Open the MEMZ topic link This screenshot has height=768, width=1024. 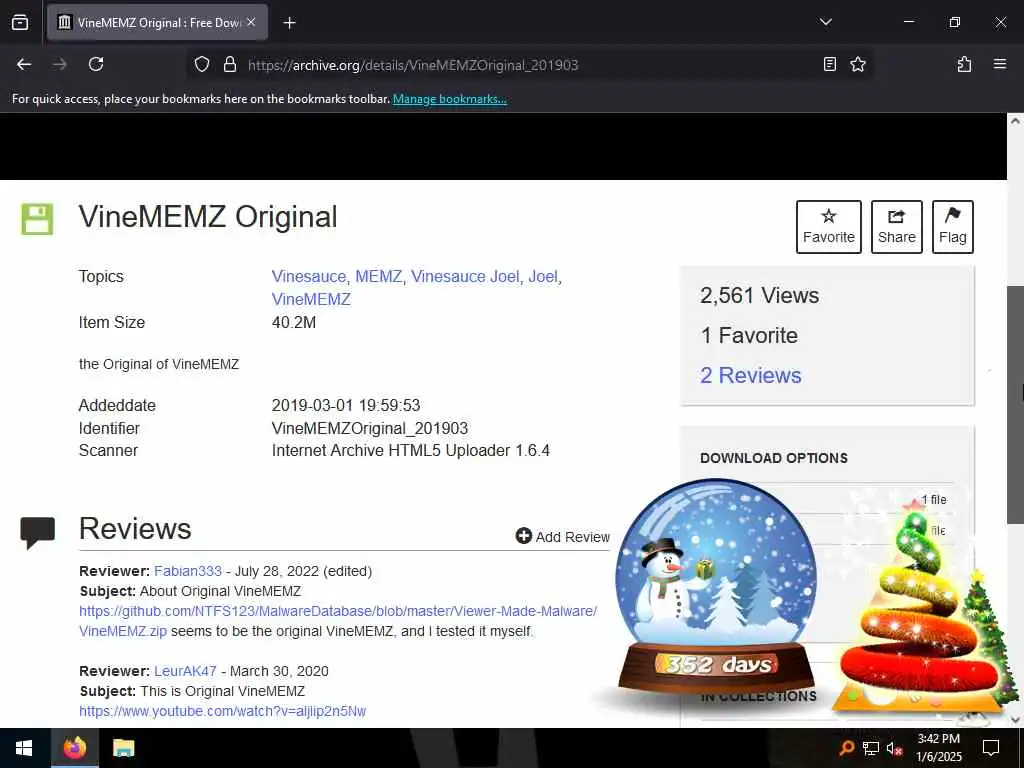378,276
